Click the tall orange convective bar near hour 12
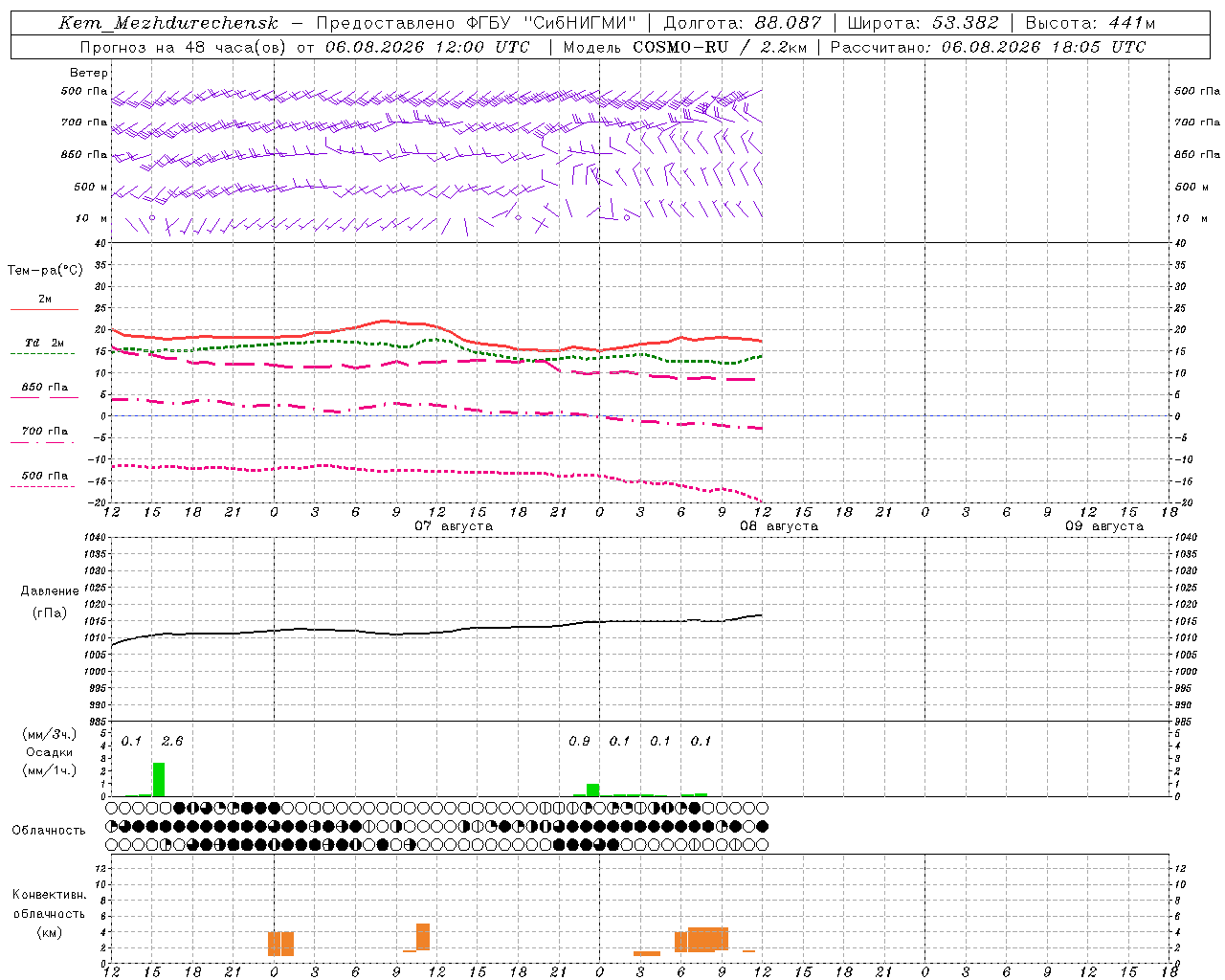 [x=423, y=937]
